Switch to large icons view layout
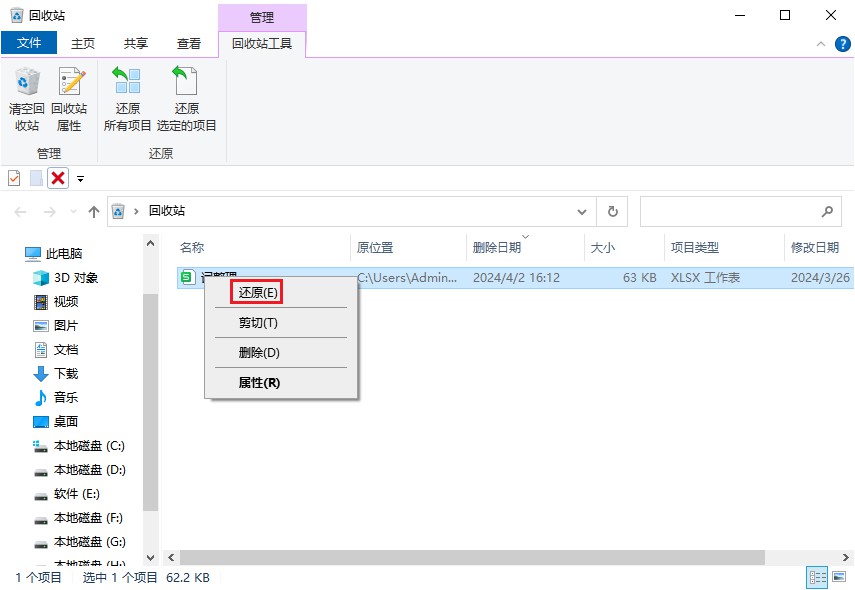 (x=839, y=578)
